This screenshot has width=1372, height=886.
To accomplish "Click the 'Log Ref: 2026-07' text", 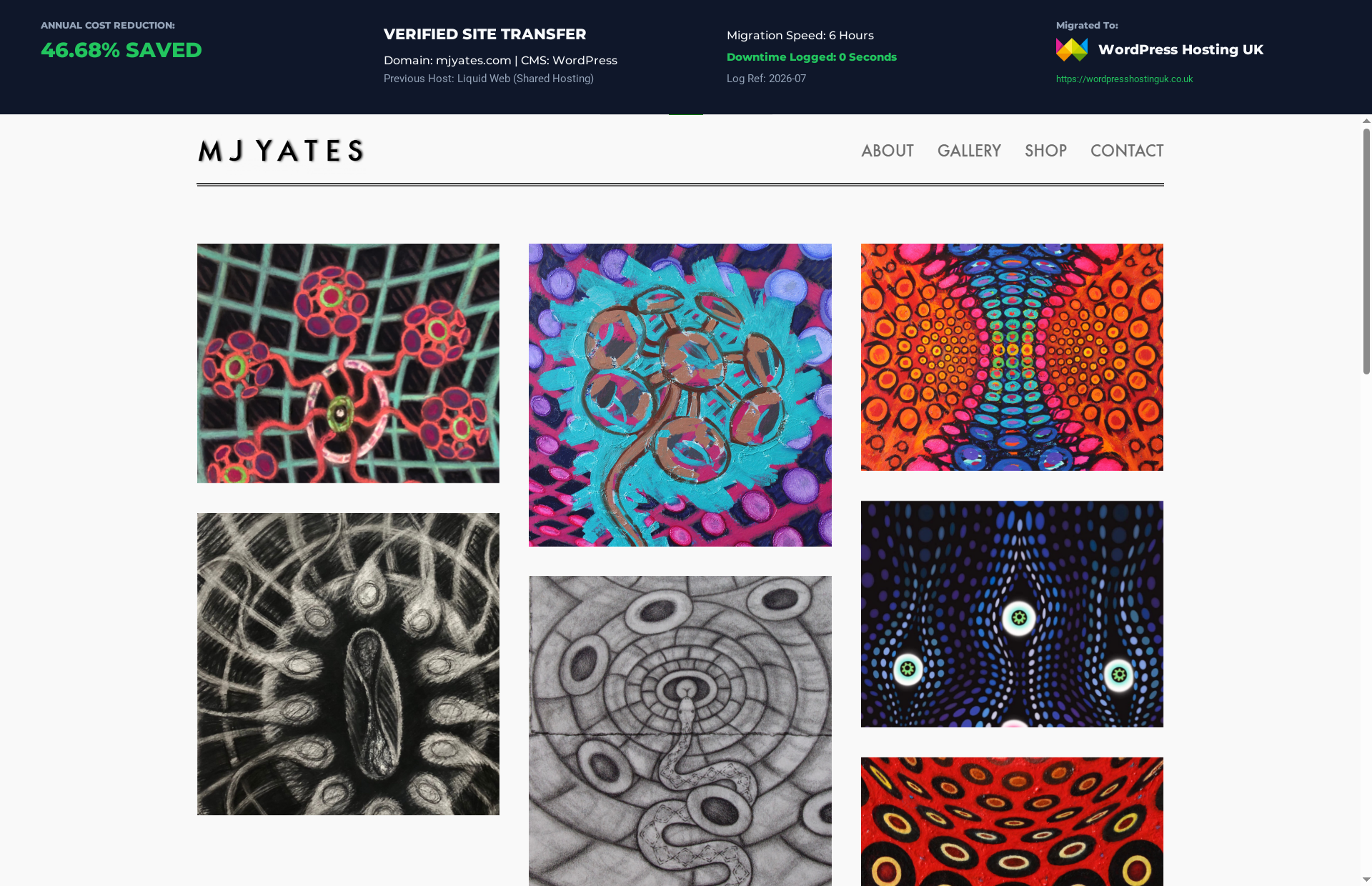I will [766, 79].
